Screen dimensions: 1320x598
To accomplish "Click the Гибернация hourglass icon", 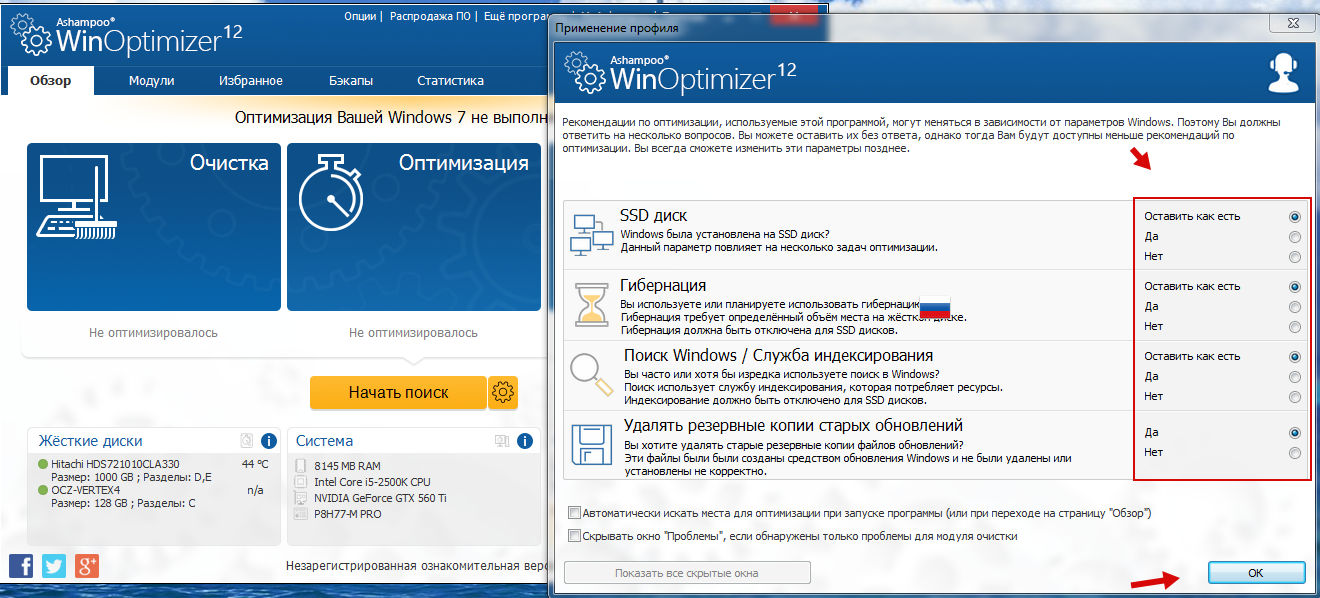I will pyautogui.click(x=591, y=304).
